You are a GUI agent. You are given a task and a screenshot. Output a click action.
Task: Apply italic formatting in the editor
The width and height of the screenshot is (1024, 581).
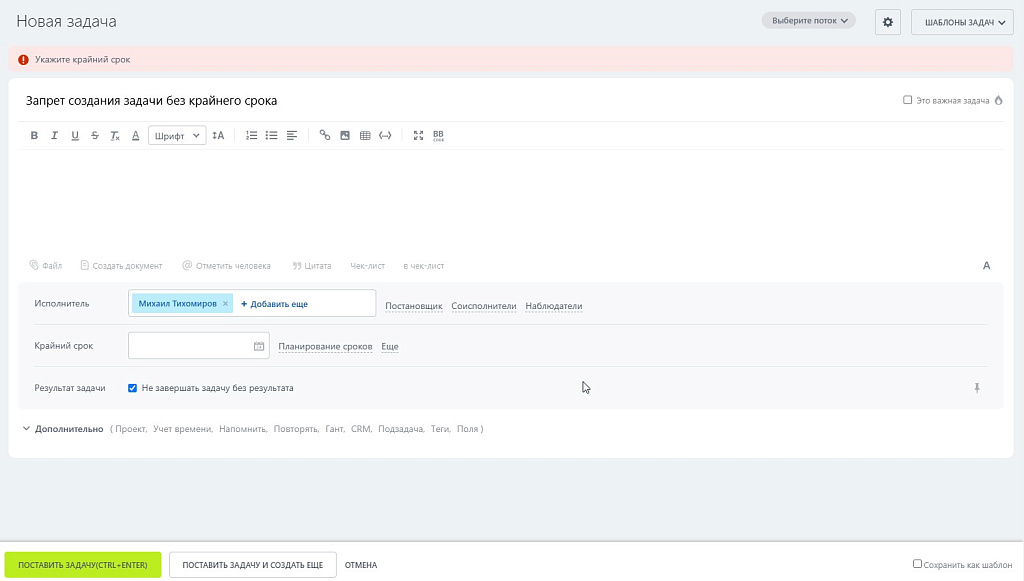(x=54, y=135)
